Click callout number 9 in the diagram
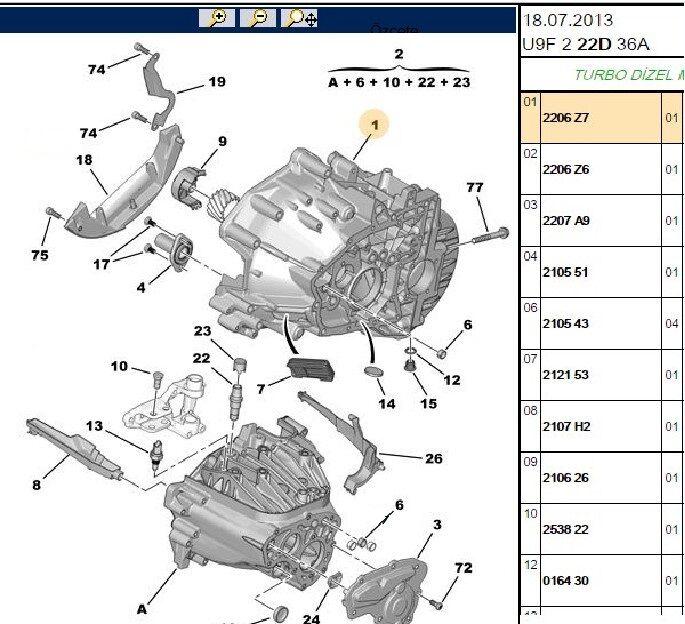This screenshot has height=624, width=685. pyautogui.click(x=222, y=141)
